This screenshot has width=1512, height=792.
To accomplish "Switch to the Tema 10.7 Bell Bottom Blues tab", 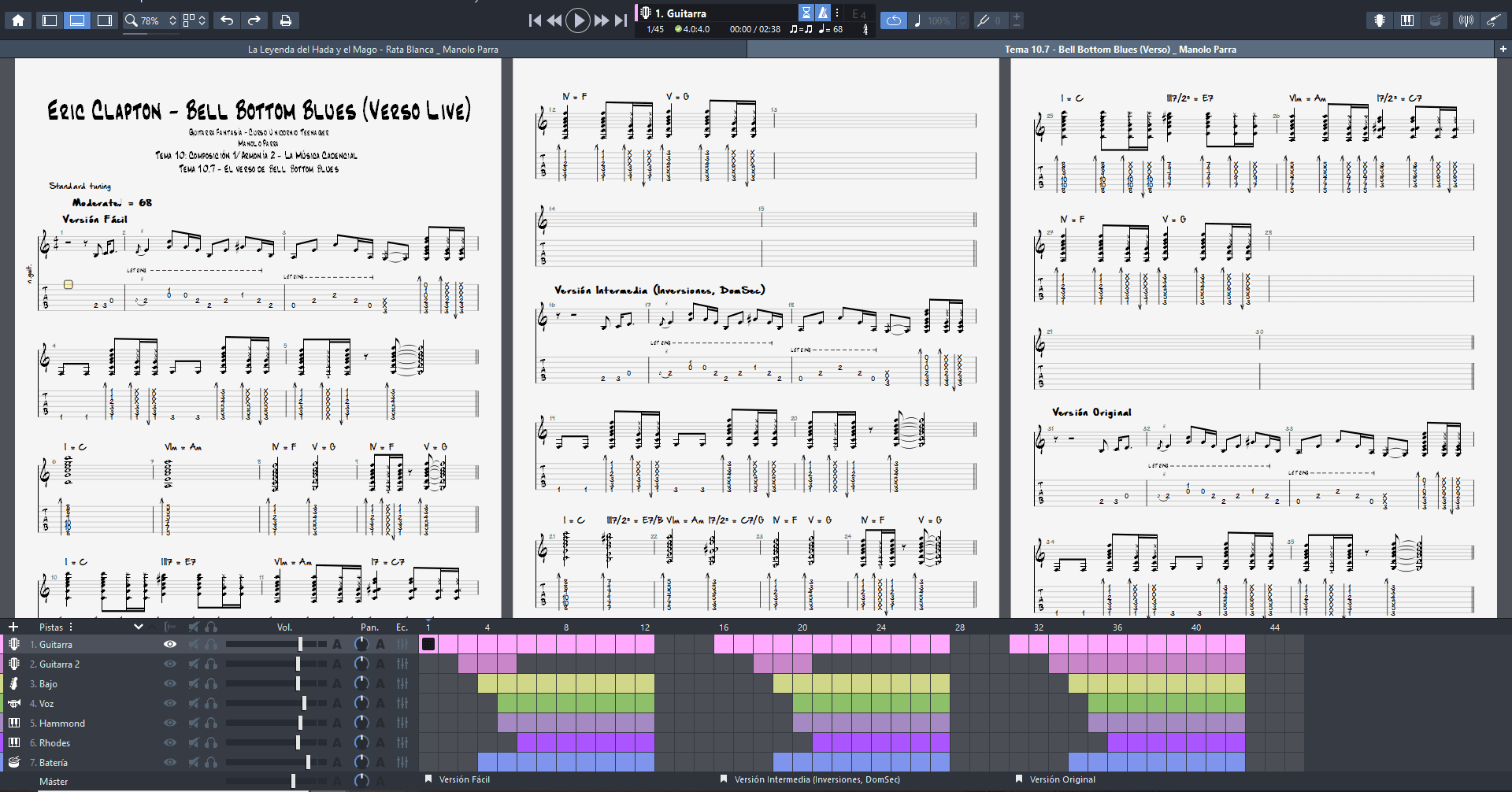I will pyautogui.click(x=1121, y=50).
